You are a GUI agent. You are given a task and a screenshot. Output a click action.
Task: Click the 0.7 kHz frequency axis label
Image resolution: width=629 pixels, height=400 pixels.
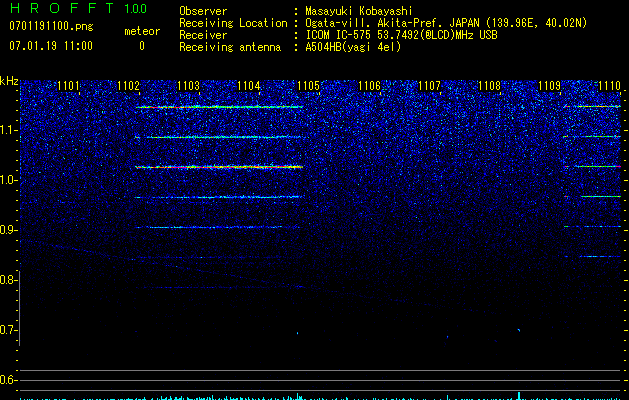8,330
